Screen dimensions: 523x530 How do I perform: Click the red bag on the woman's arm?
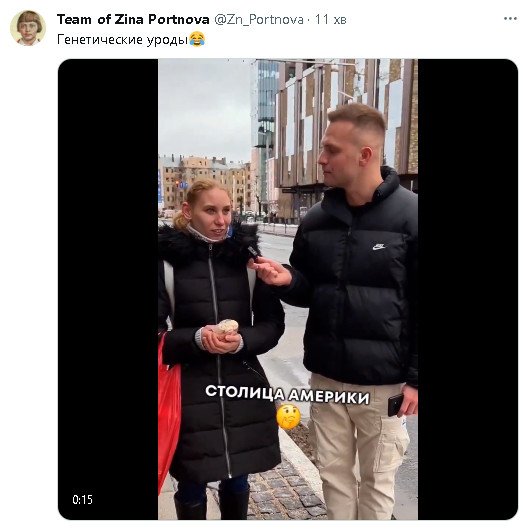[169, 406]
